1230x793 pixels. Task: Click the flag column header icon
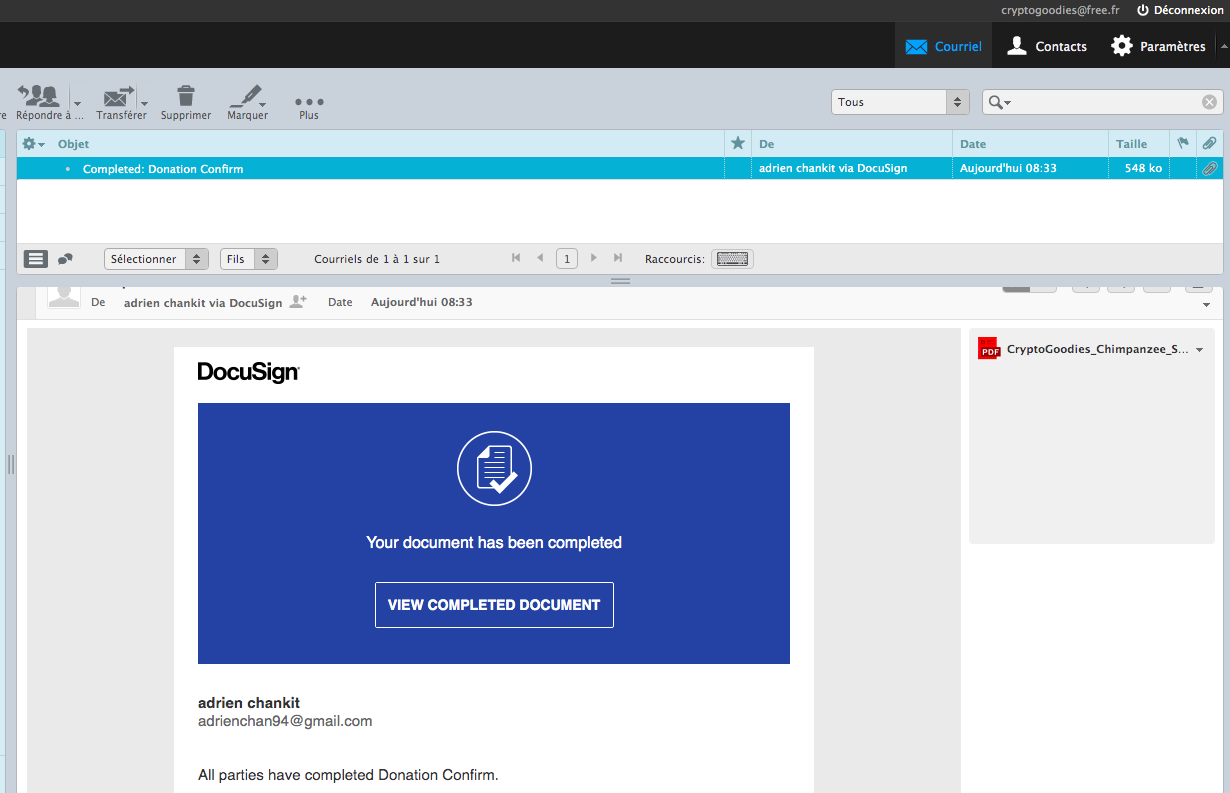[1183, 143]
